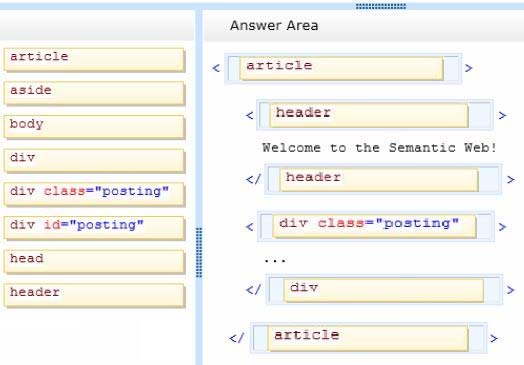Viewport: 524px width, 365px height.
Task: Select div class="posting" tile in source list
Action: coord(94,195)
